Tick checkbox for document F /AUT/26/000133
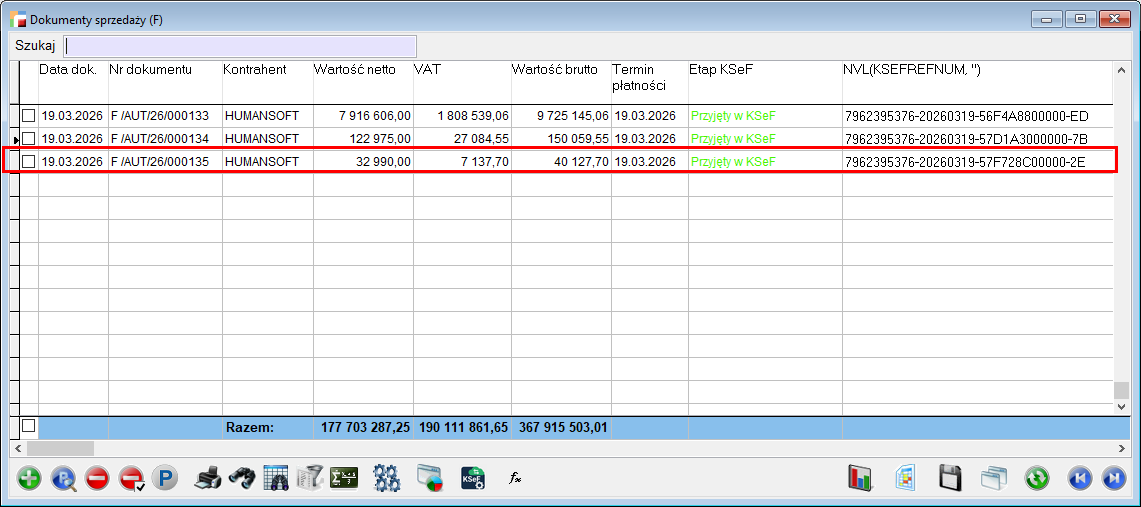 29,115
